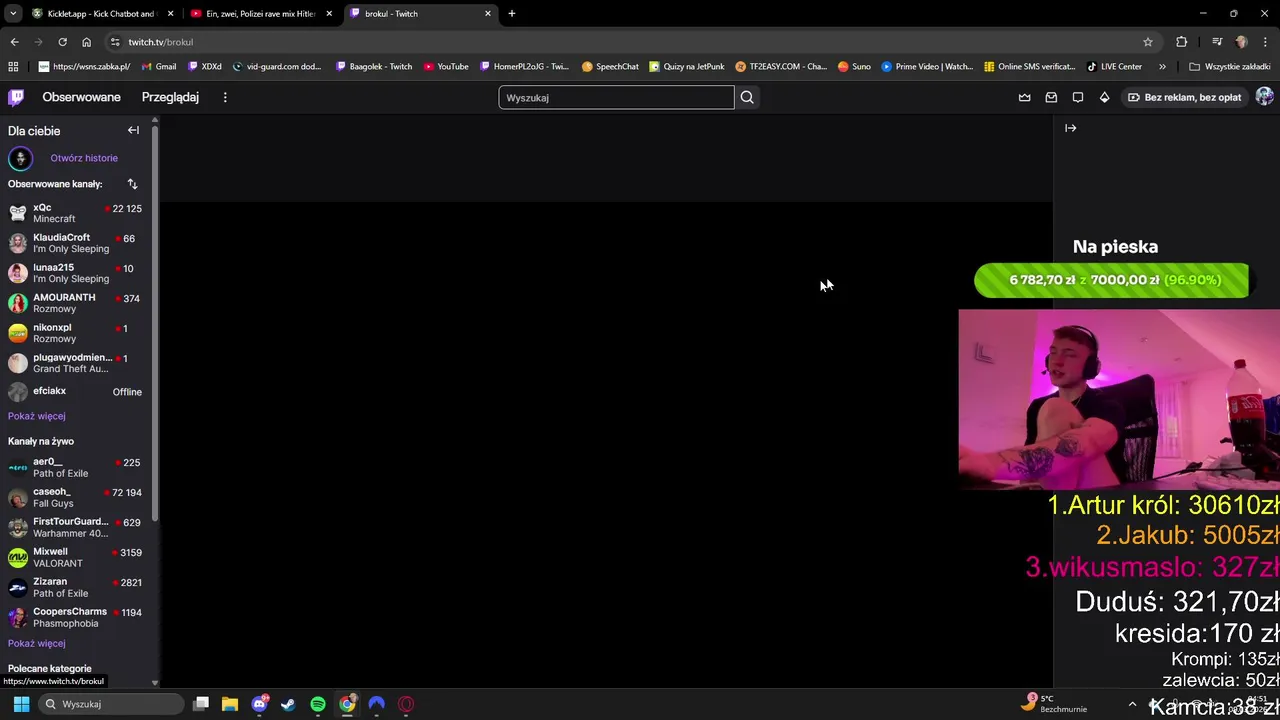Open Discord from the taskbar
This screenshot has width=1280, height=720.
coord(260,704)
